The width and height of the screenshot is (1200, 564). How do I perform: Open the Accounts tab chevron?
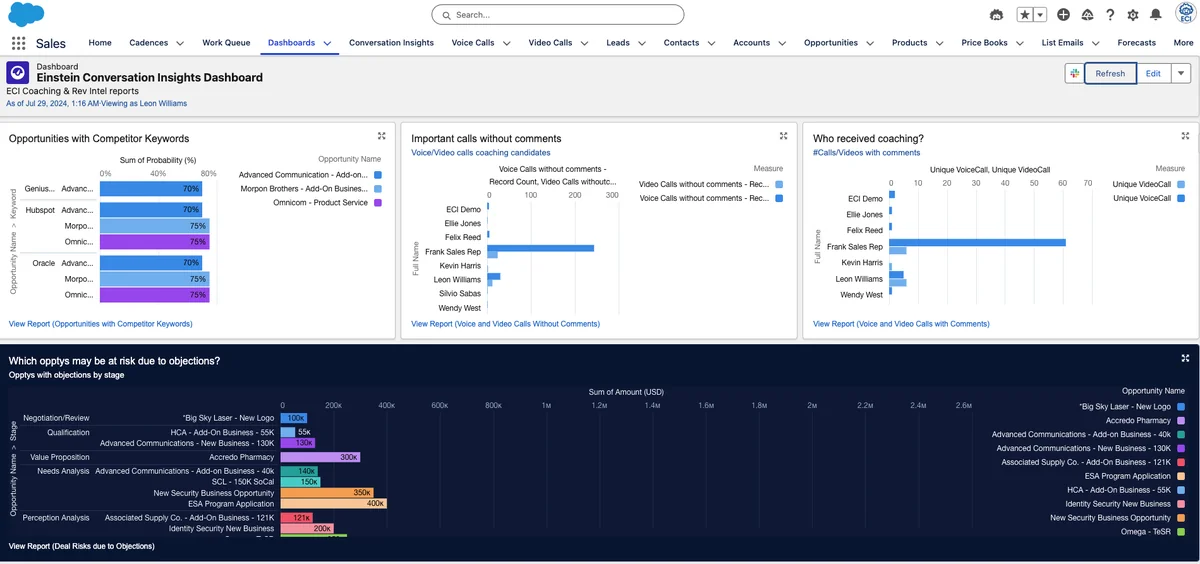pyautogui.click(x=783, y=43)
